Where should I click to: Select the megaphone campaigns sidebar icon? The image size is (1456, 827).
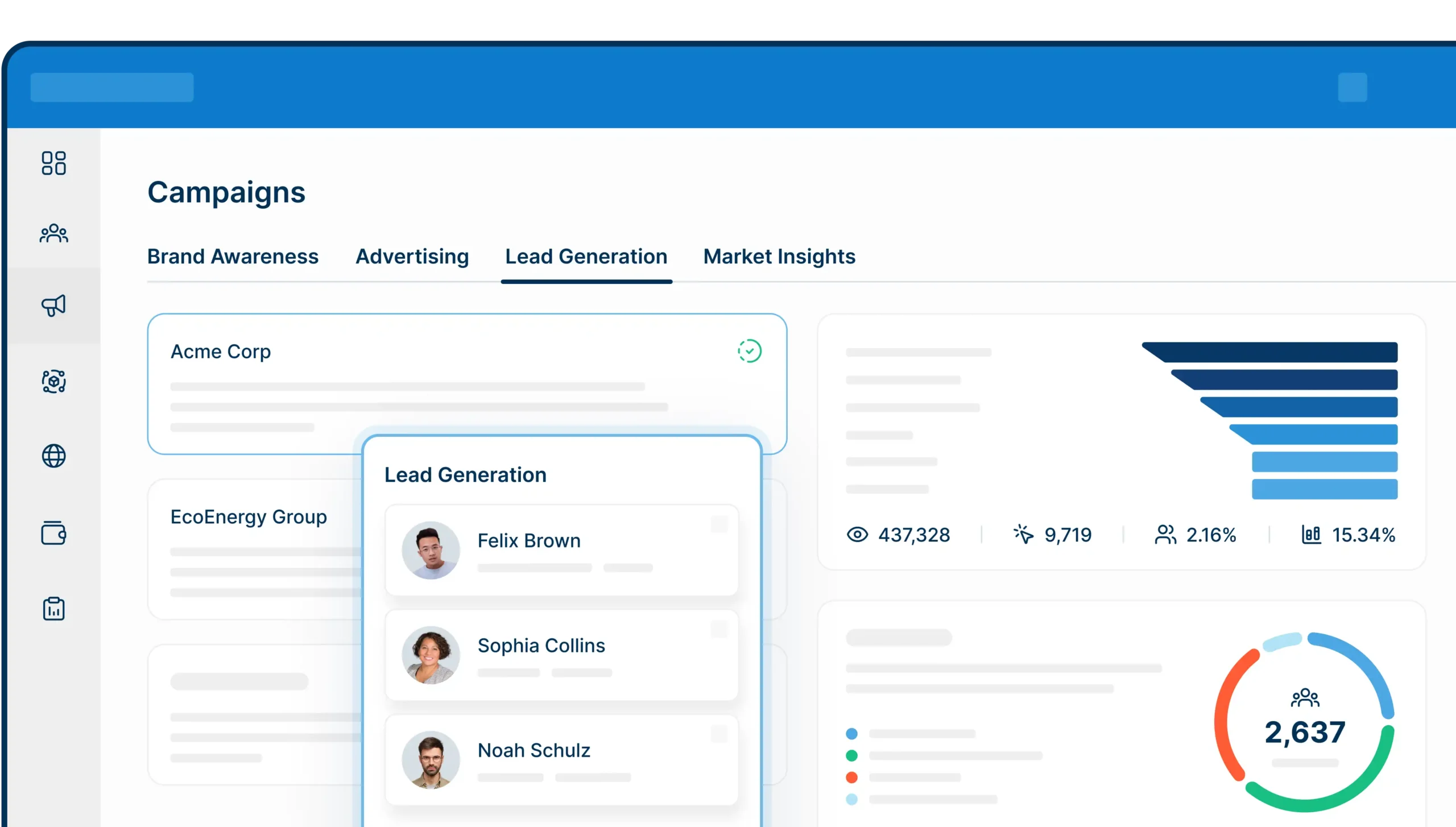[53, 305]
